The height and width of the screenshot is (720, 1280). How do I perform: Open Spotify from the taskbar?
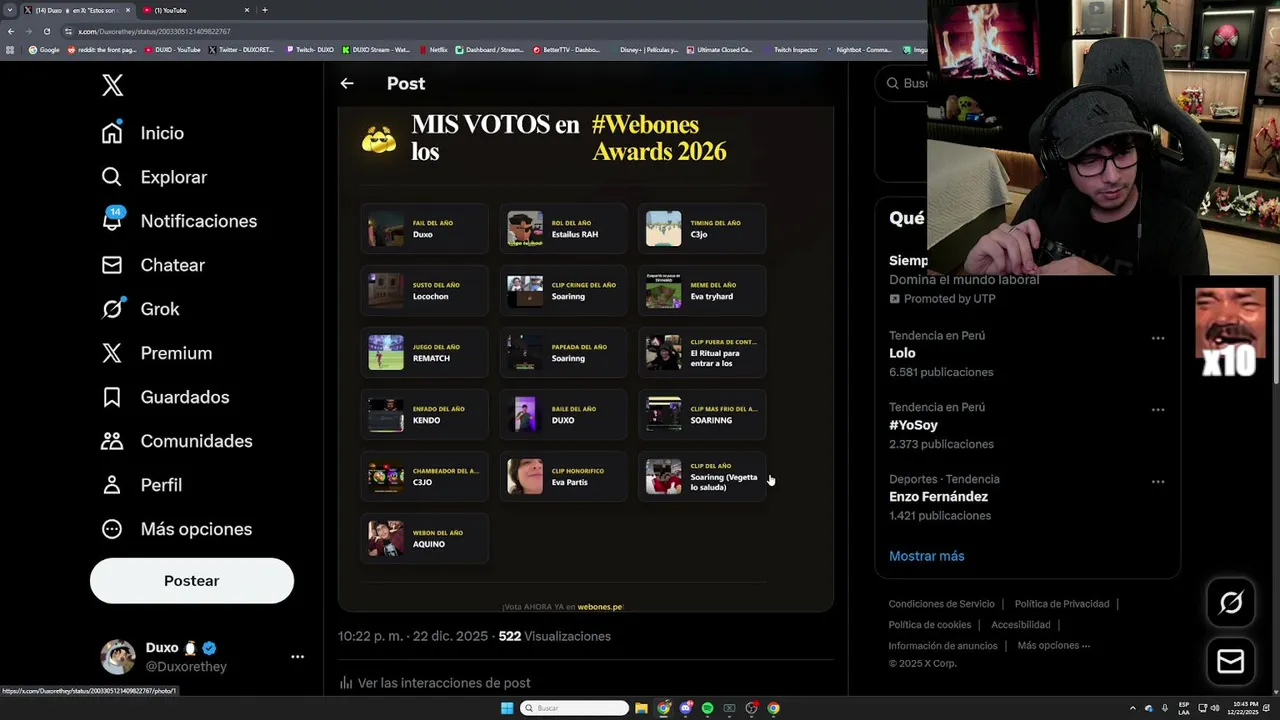coord(707,708)
